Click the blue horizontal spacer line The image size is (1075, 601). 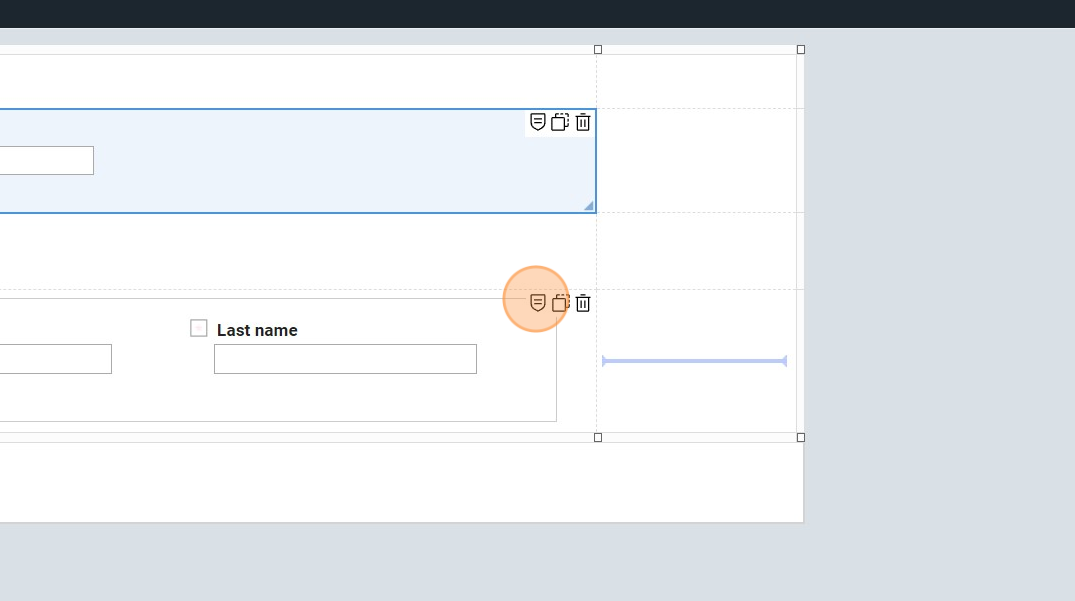click(694, 361)
